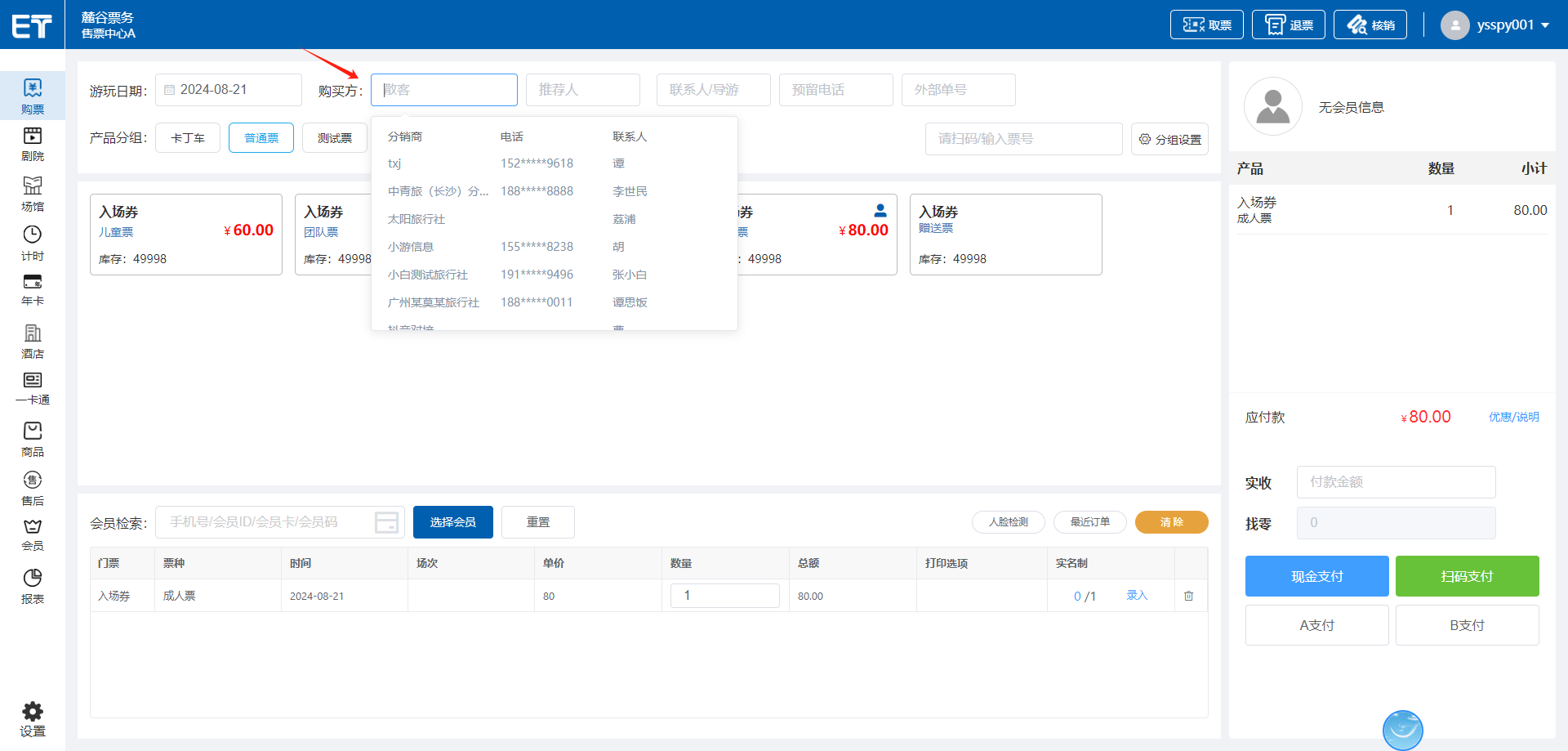This screenshot has height=751, width=1568.
Task: Click the trash icon in the ticket row
Action: pyautogui.click(x=1188, y=596)
